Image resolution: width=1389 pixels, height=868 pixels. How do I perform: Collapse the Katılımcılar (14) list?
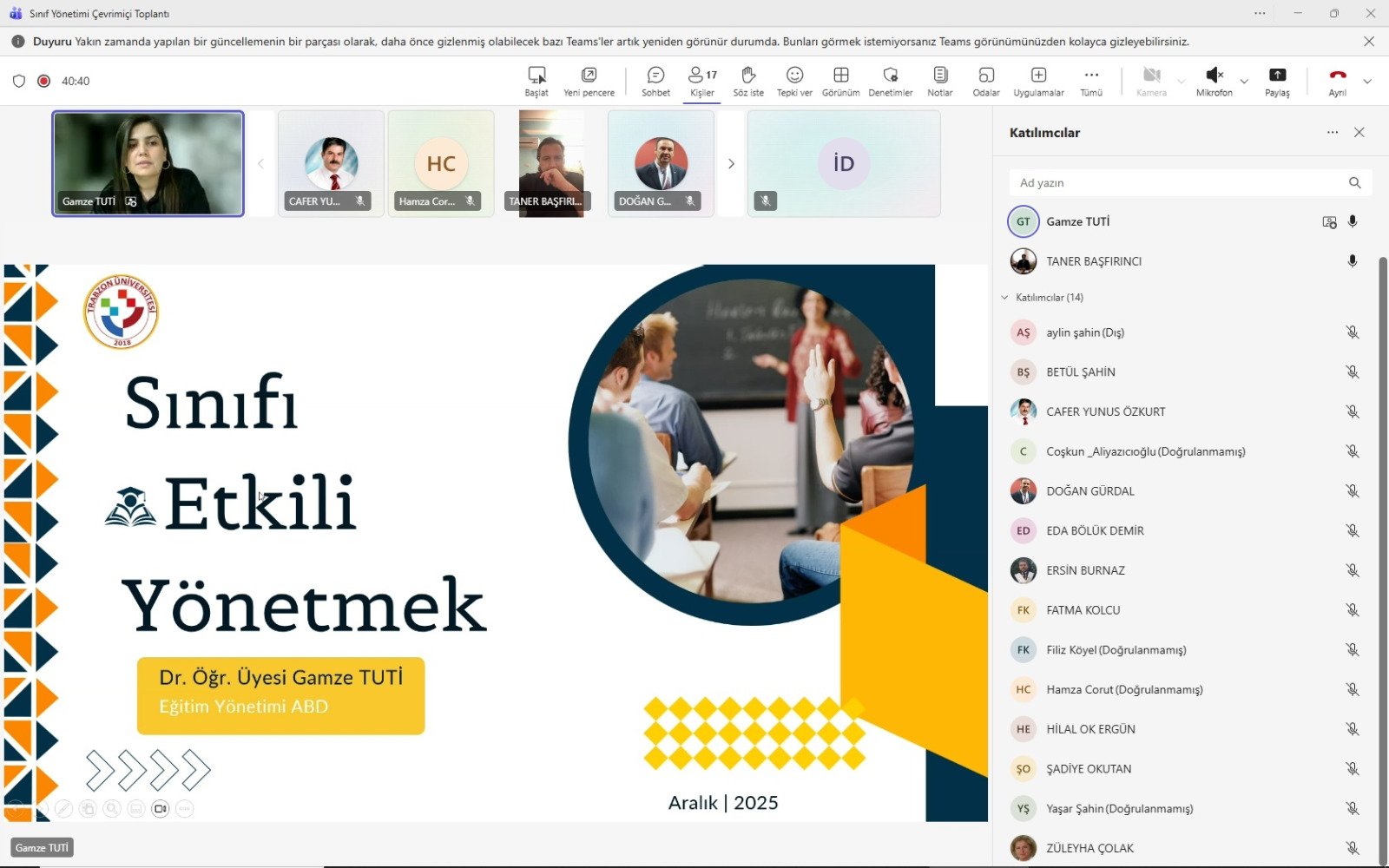point(1005,297)
